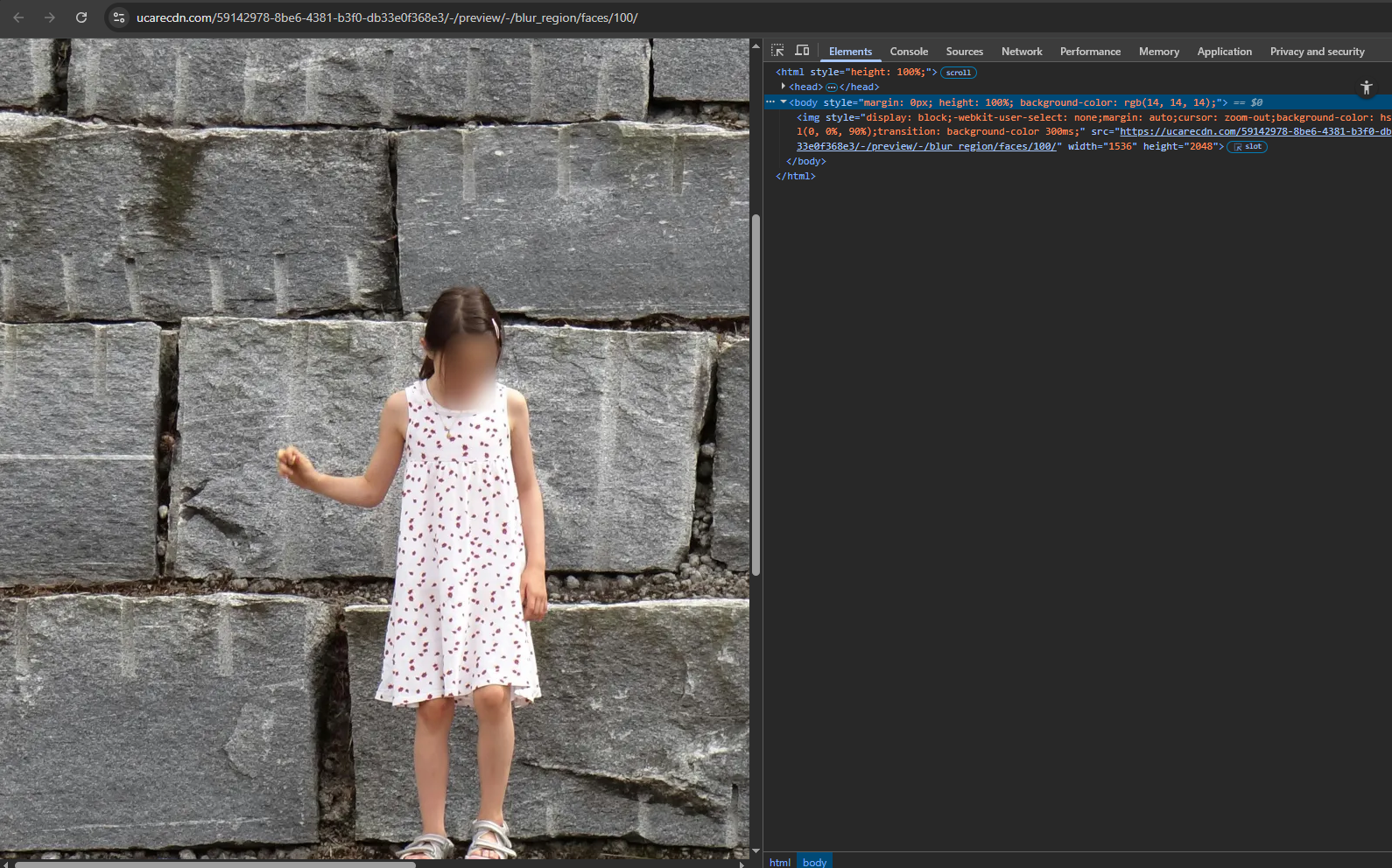Reload the page with refresh icon
This screenshot has height=868, width=1392.
pos(81,17)
